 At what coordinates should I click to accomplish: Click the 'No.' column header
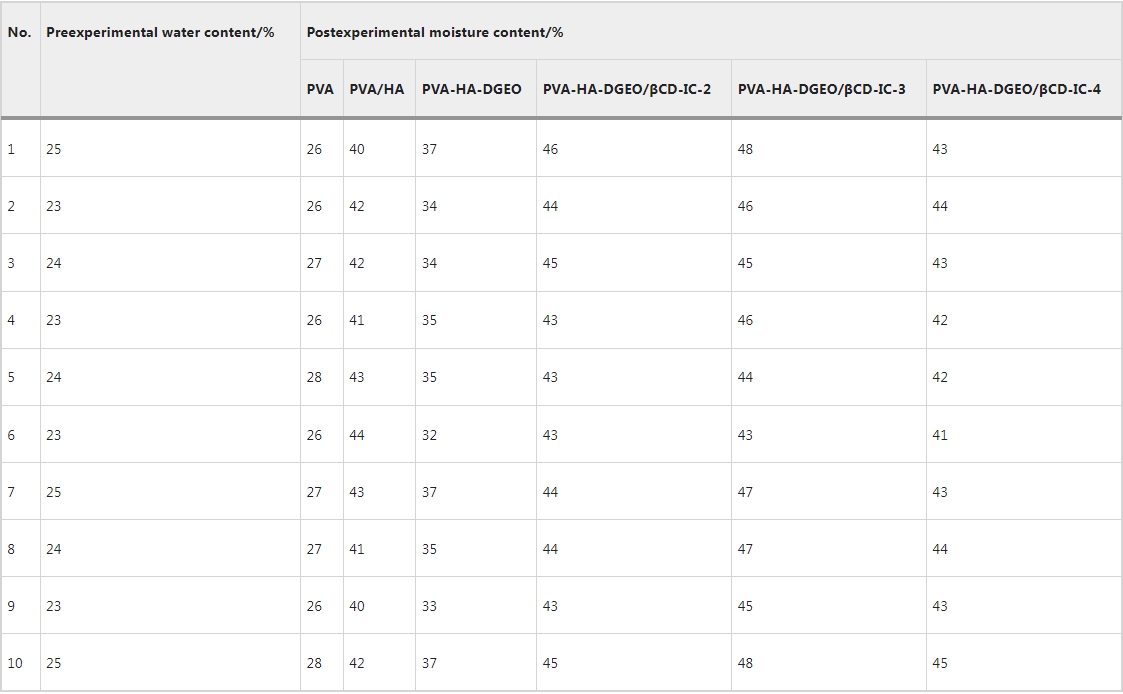pos(19,32)
